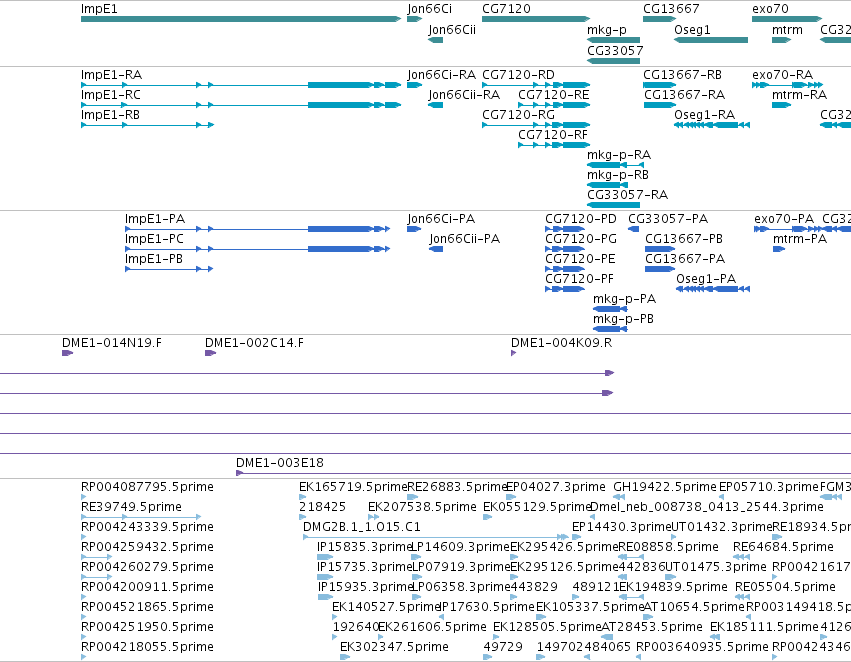
Task: Click transcript Jon66Ci-RA
Action: point(415,85)
